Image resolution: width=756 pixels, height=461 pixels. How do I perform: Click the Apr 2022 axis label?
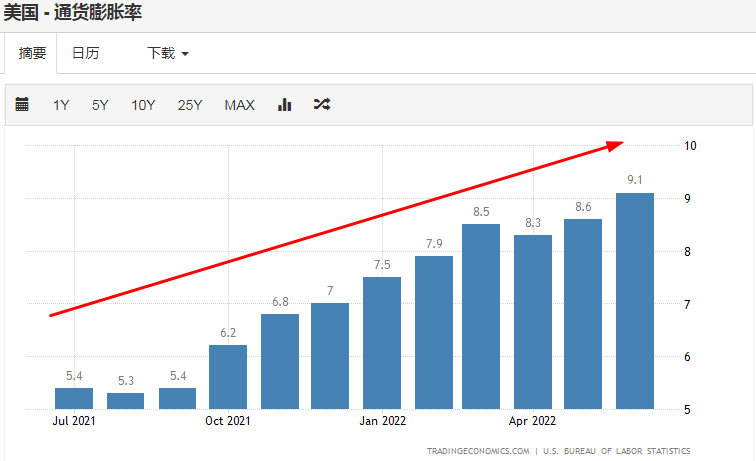[532, 421]
